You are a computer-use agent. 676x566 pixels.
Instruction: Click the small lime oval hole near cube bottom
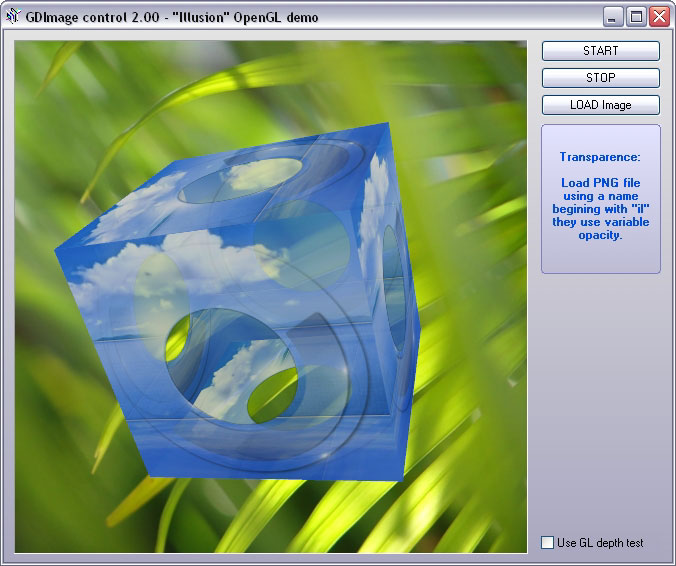point(272,394)
